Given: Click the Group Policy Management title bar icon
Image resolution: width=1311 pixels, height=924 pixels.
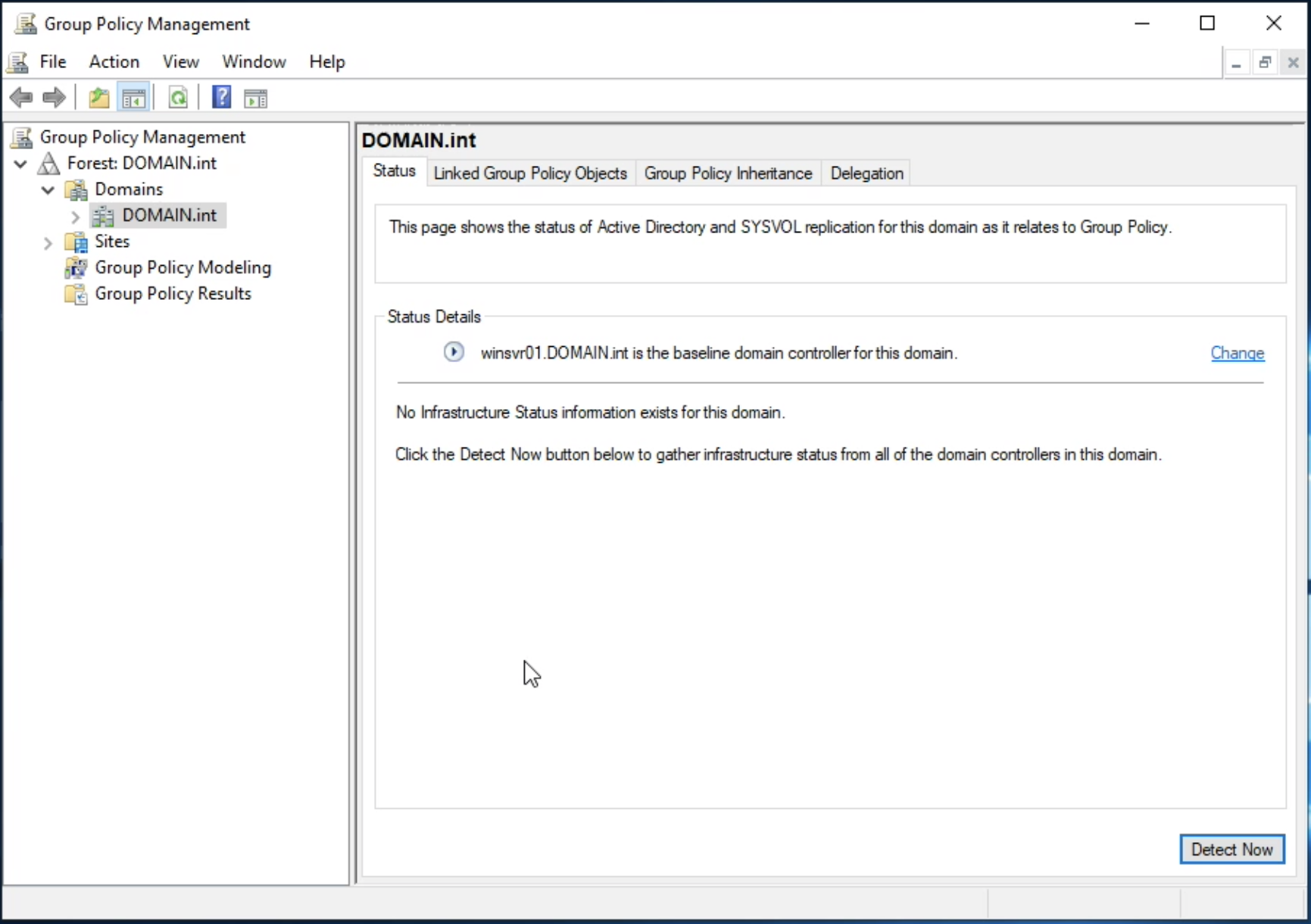Looking at the screenshot, I should (x=26, y=24).
